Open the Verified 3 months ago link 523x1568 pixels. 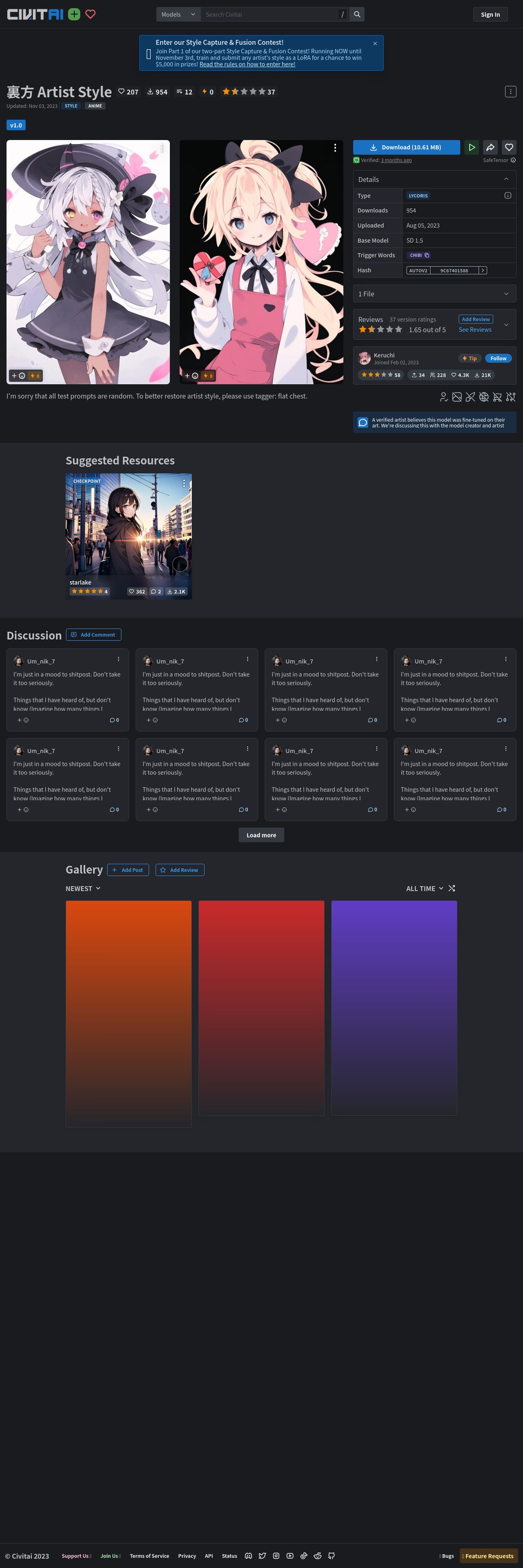click(396, 160)
